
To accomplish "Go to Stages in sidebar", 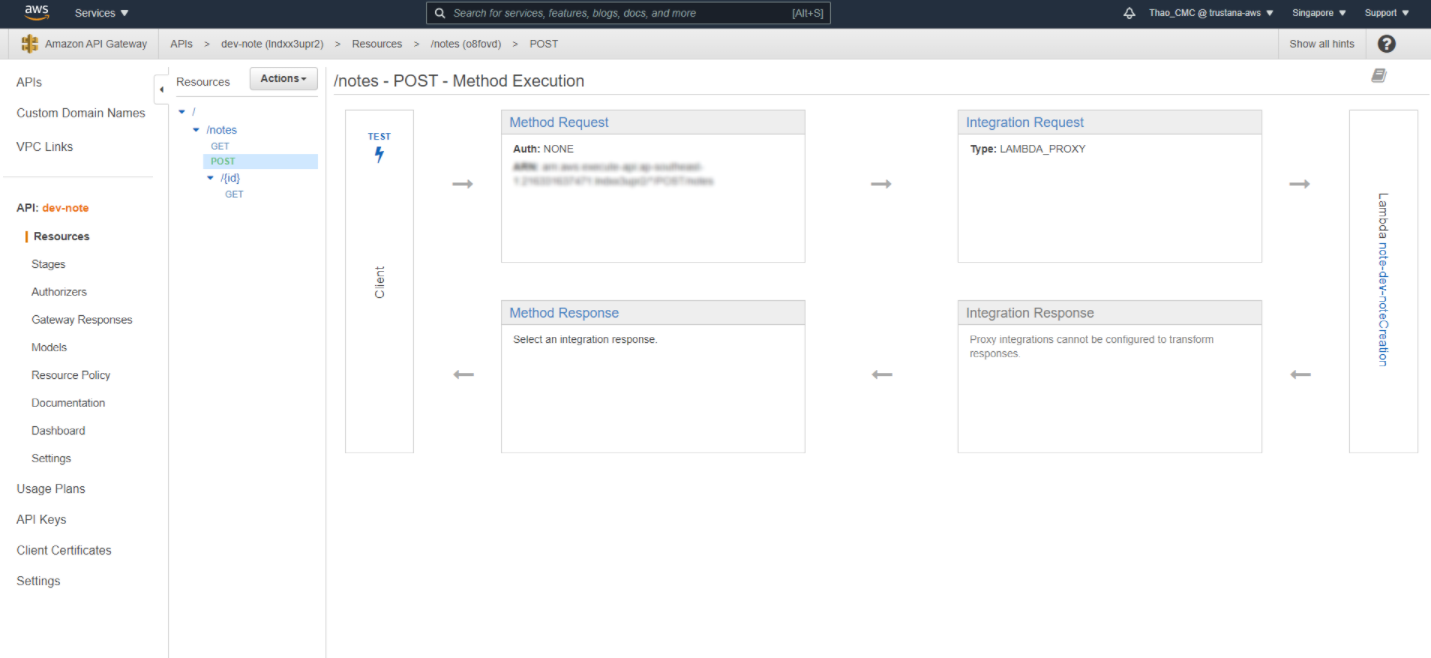I will click(x=48, y=264).
